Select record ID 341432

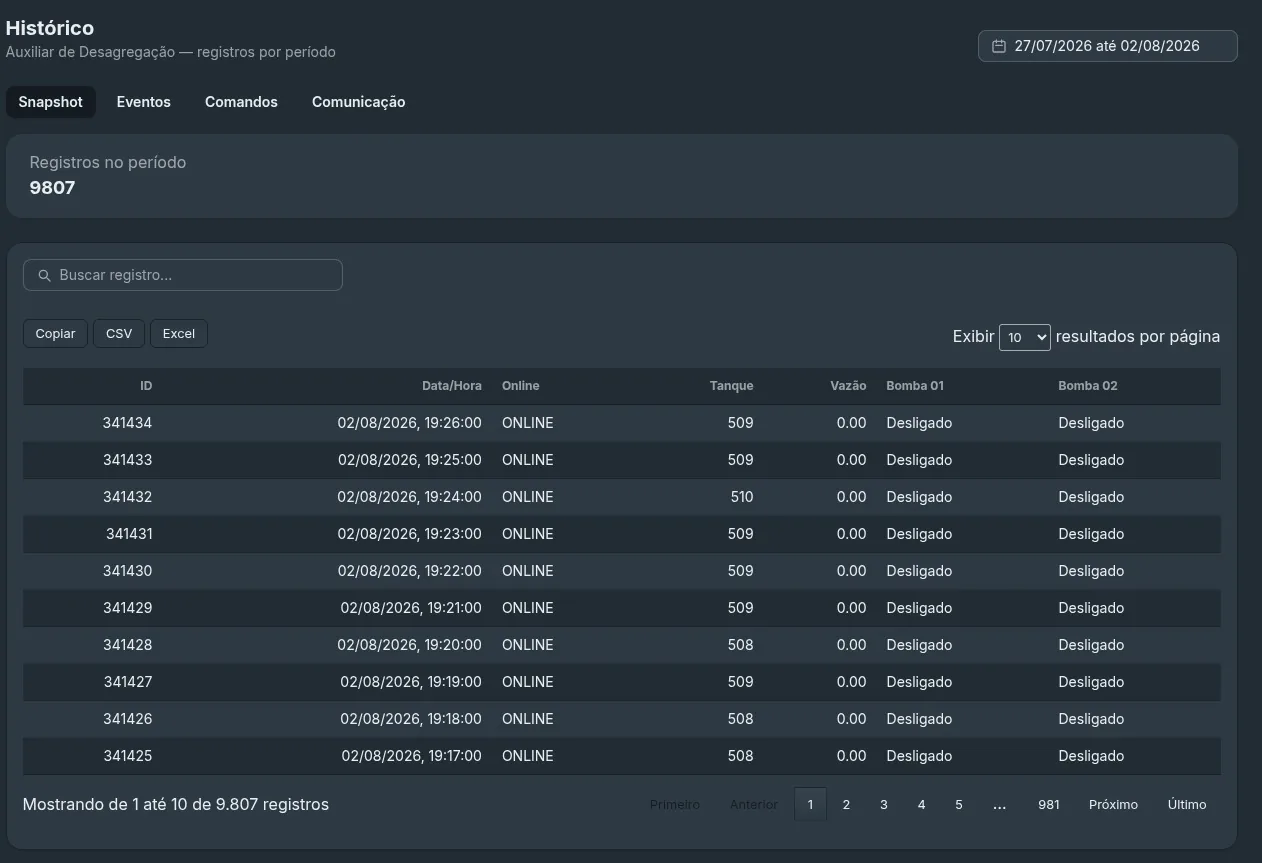click(127, 497)
